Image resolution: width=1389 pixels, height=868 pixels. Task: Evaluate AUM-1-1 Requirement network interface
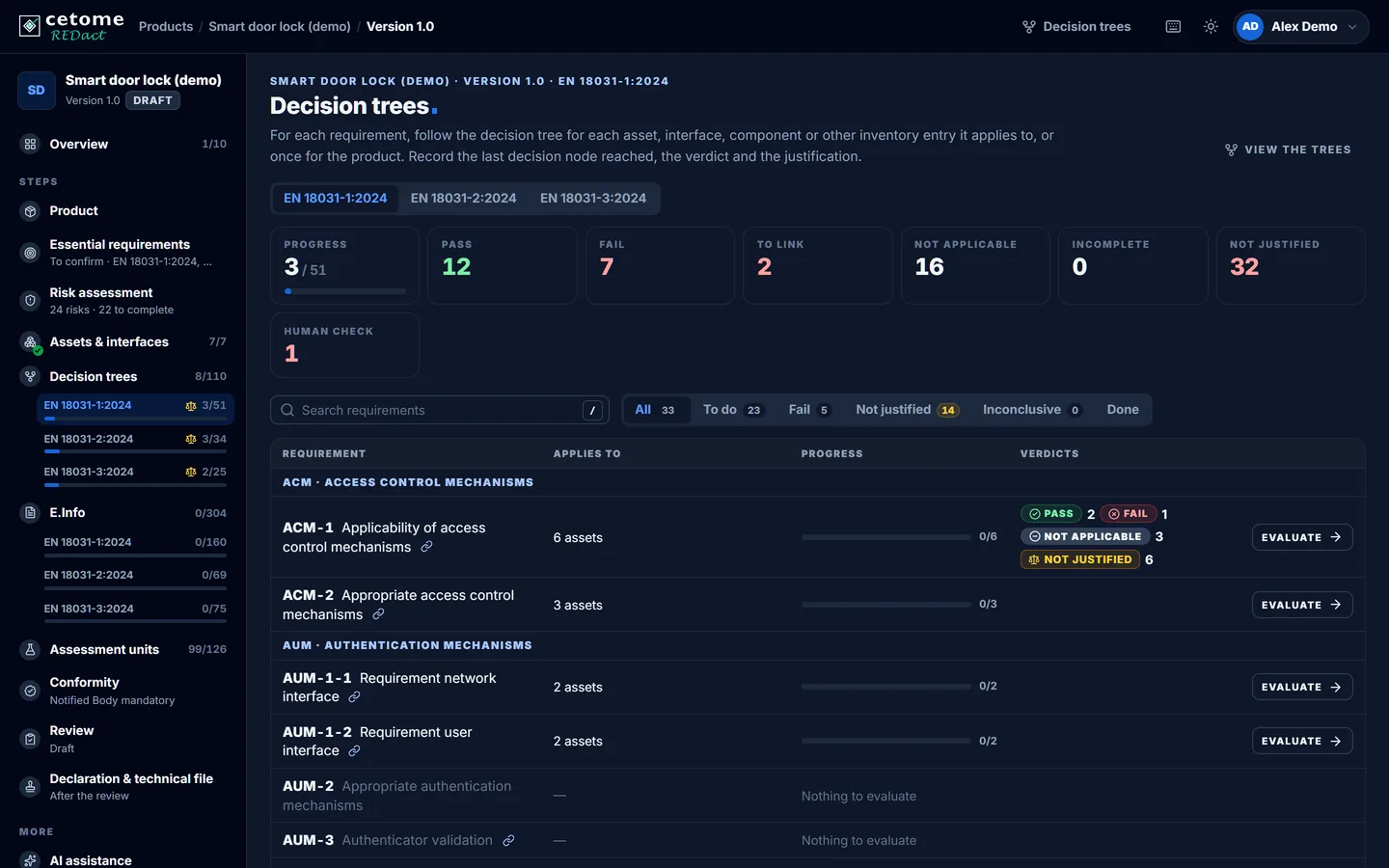[1302, 687]
